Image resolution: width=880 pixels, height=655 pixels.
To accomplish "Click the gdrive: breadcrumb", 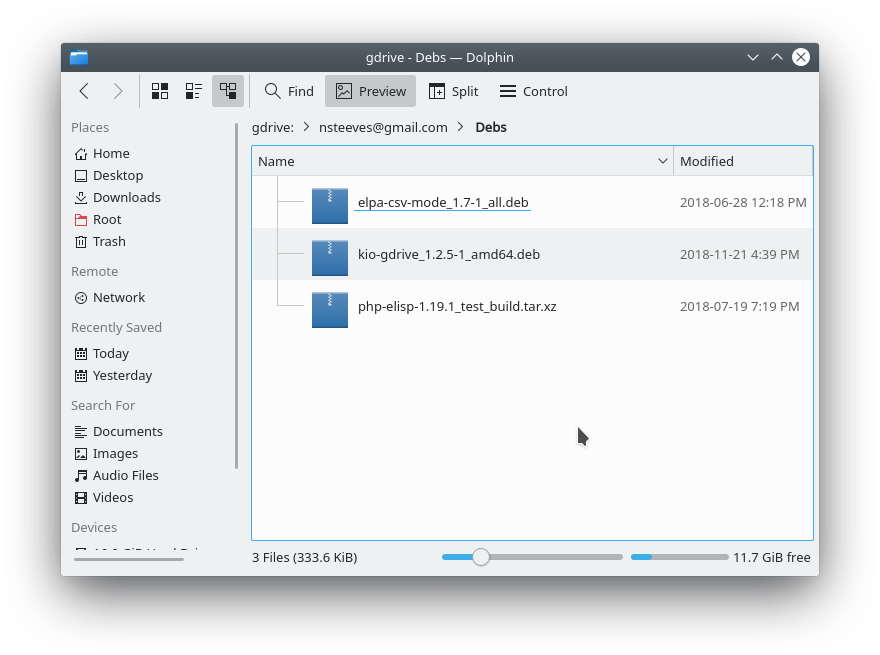I will pos(273,127).
